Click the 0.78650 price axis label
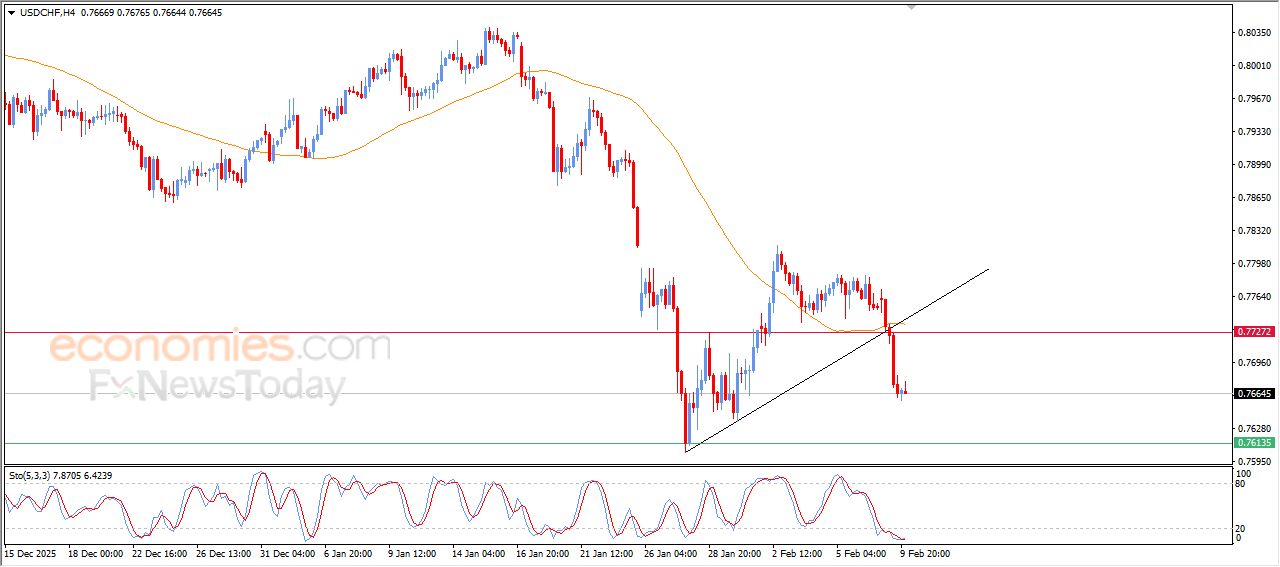 1254,198
